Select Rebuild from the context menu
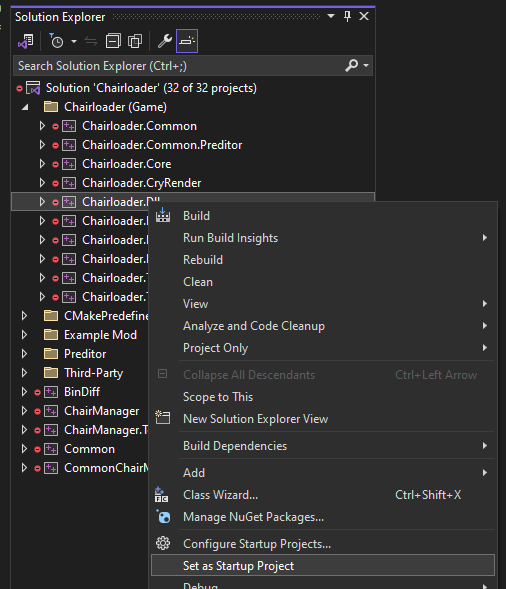506x589 pixels. point(203,260)
